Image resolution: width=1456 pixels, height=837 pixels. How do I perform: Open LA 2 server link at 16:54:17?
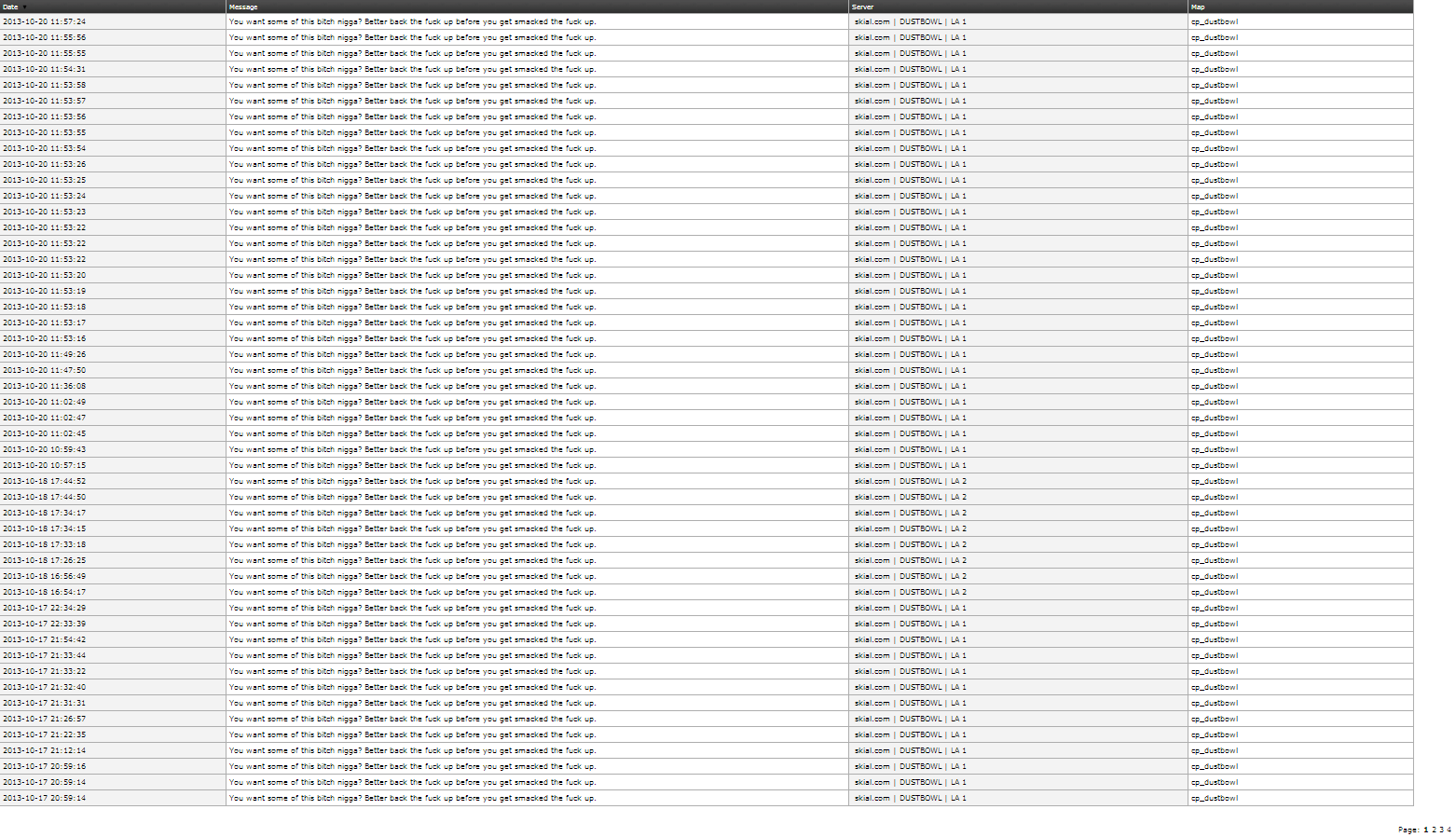[x=910, y=592]
